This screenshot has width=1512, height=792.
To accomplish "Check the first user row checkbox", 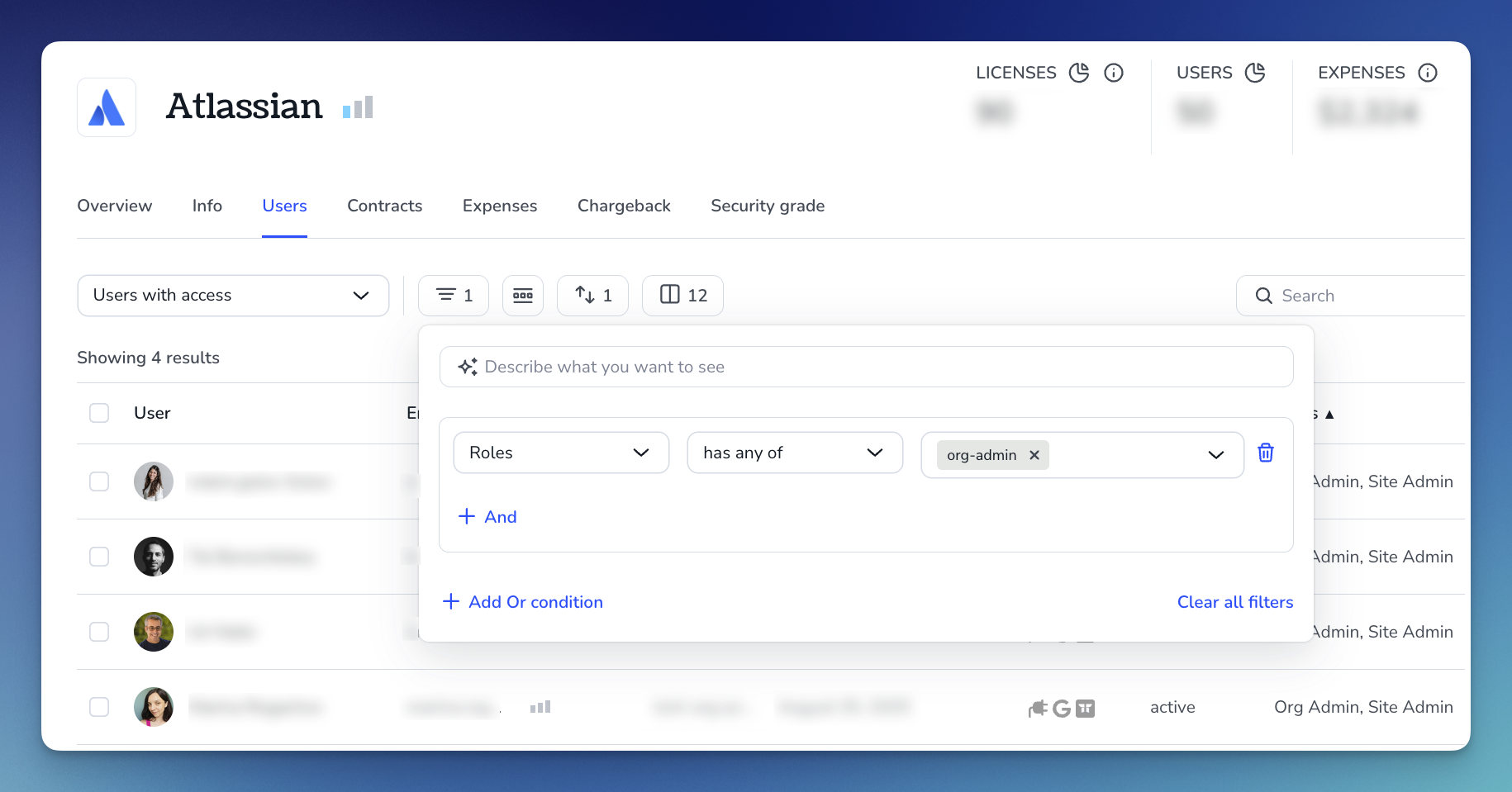I will (99, 481).
